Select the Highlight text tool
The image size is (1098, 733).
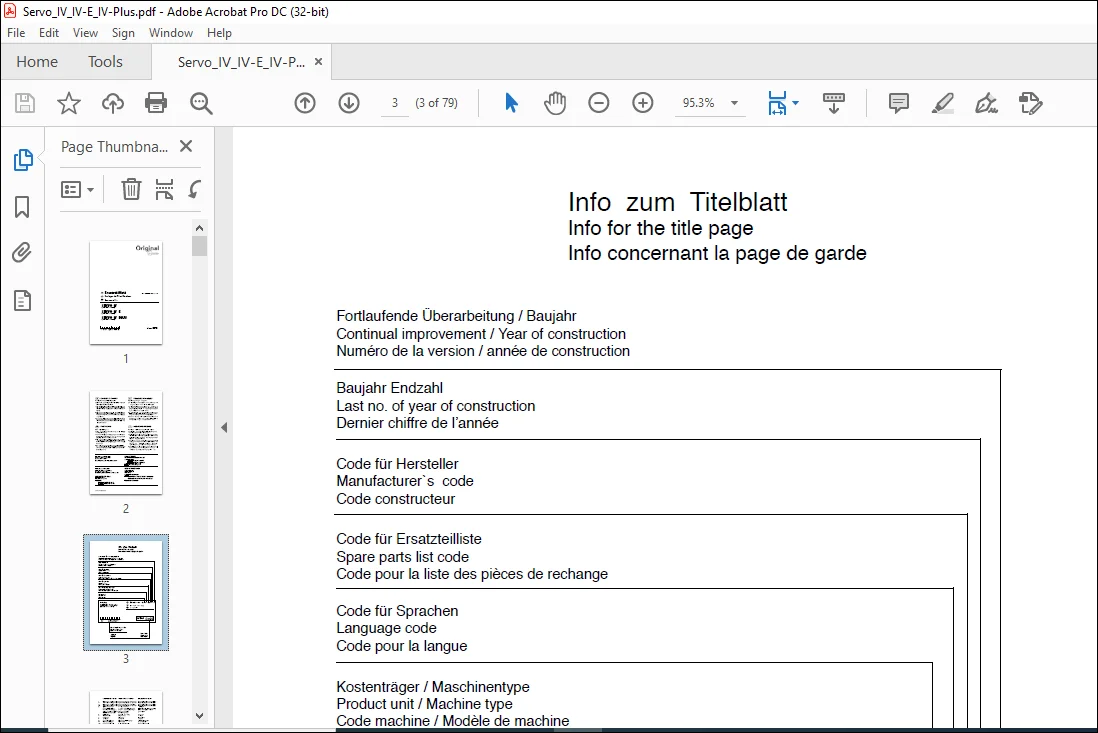(943, 103)
